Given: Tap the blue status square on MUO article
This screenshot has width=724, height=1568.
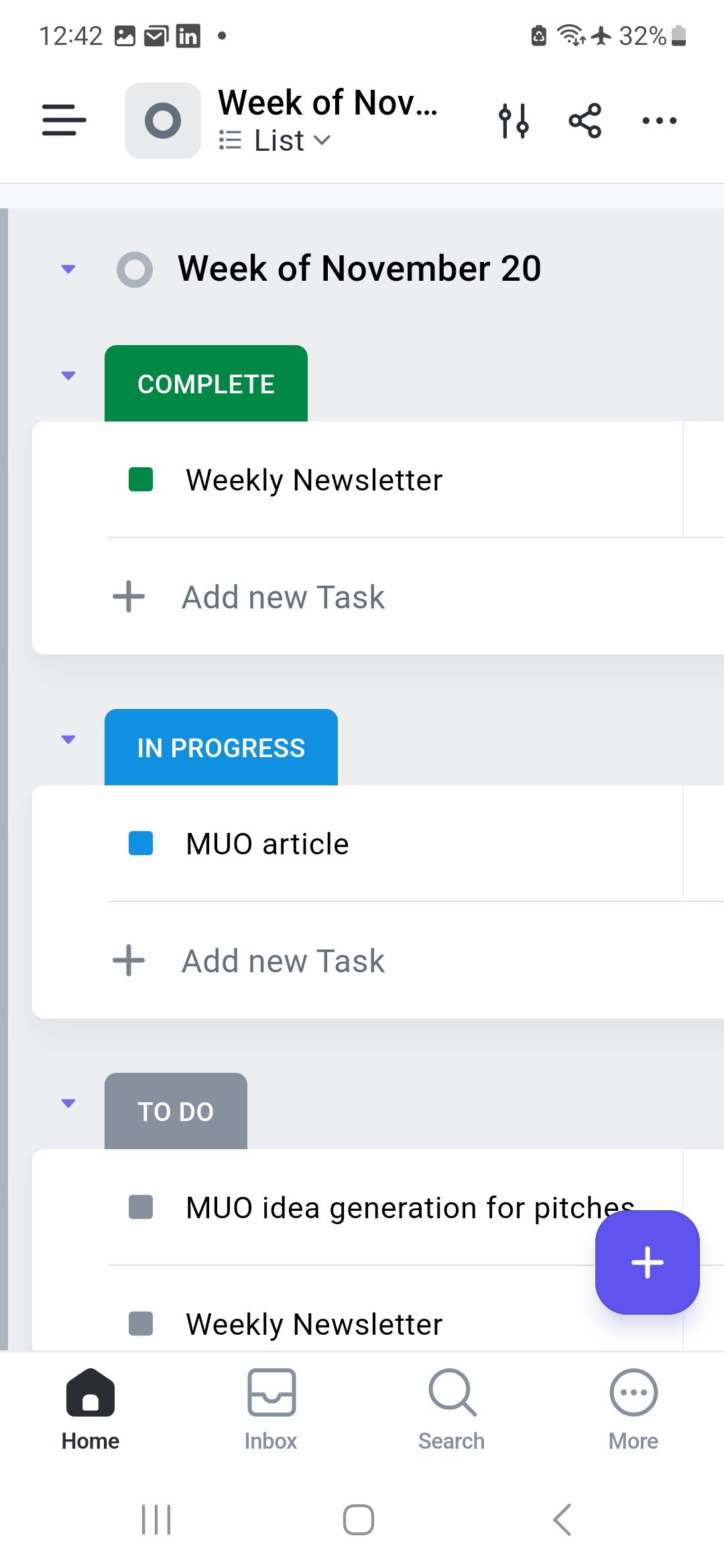Looking at the screenshot, I should click(x=141, y=844).
